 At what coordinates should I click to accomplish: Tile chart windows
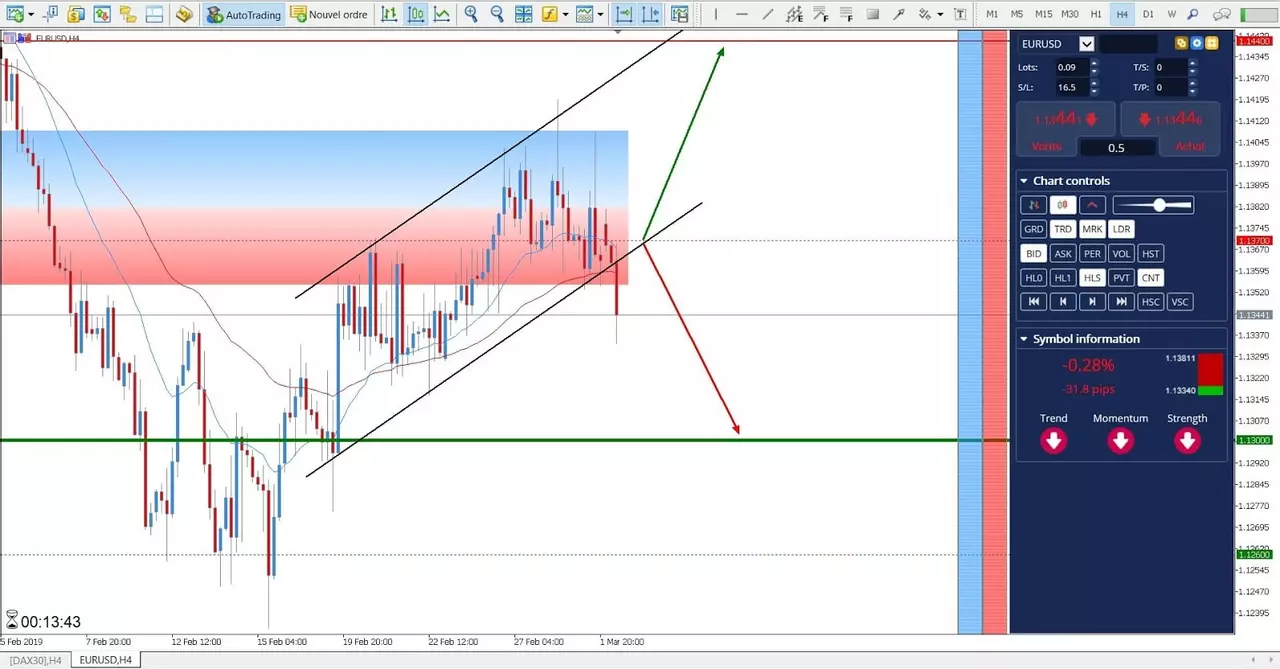click(523, 14)
